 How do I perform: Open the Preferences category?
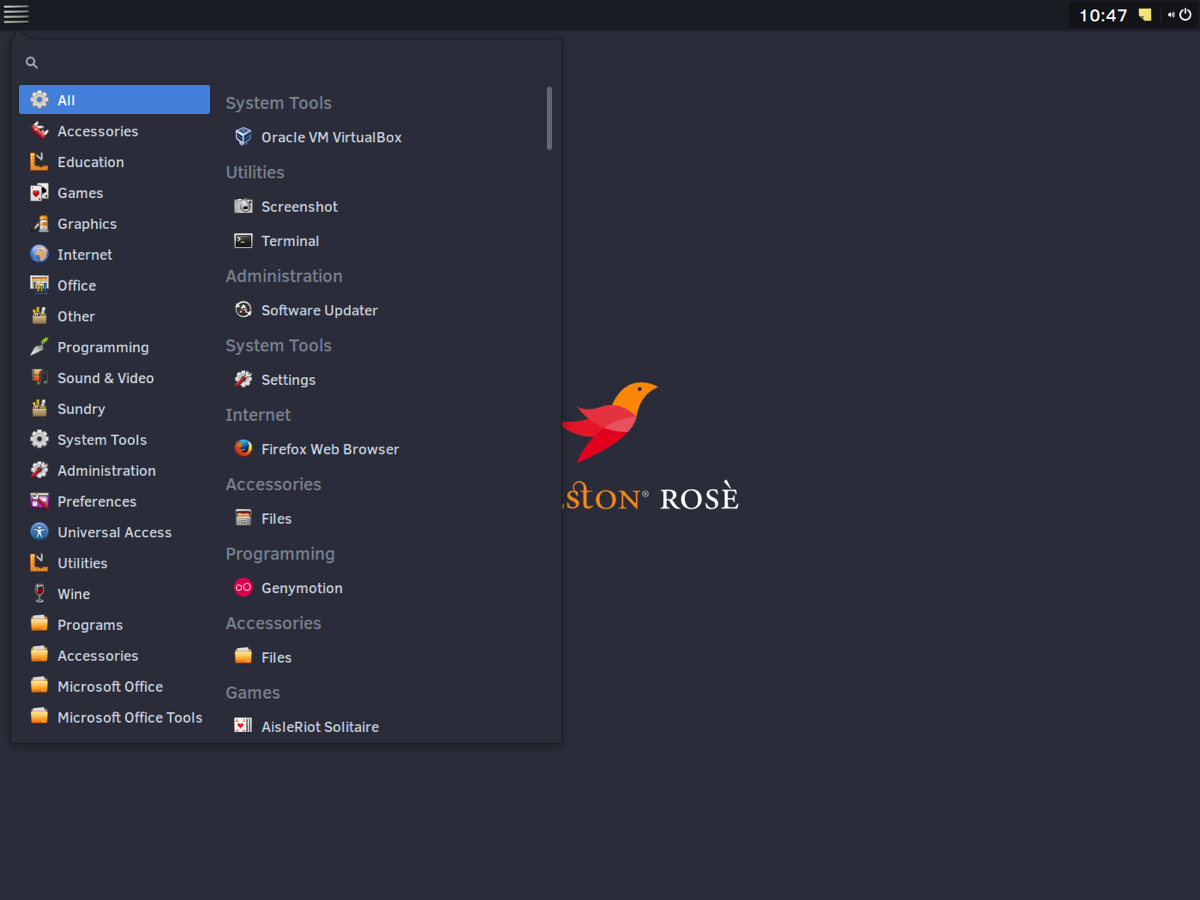tap(114, 502)
